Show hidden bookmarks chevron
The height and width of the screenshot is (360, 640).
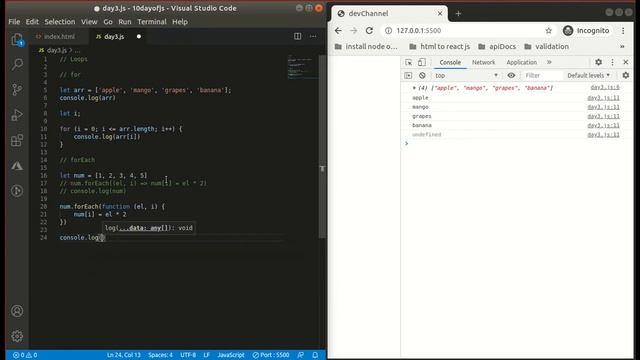coord(622,47)
